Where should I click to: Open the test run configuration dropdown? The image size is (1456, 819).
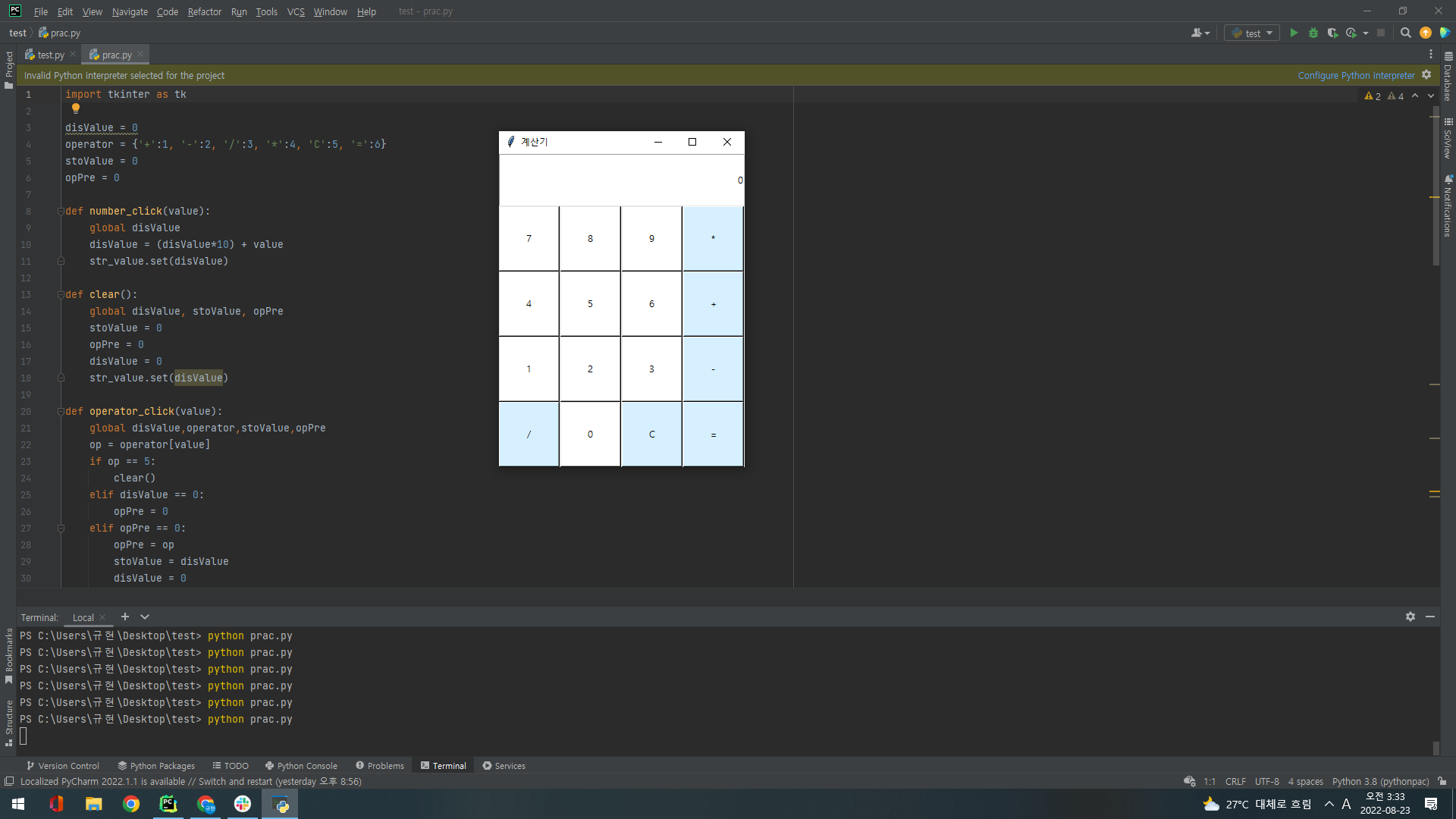[x=1252, y=33]
